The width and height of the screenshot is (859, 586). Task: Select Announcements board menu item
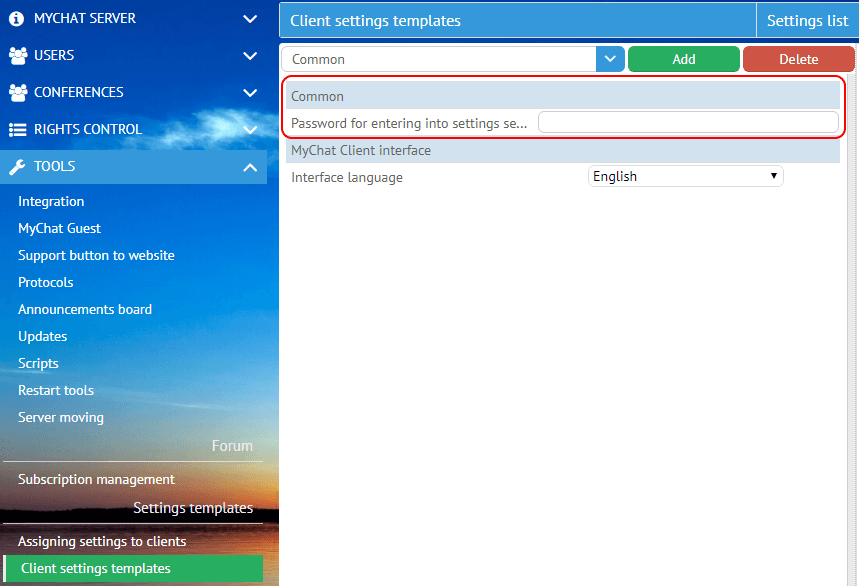pyautogui.click(x=85, y=309)
